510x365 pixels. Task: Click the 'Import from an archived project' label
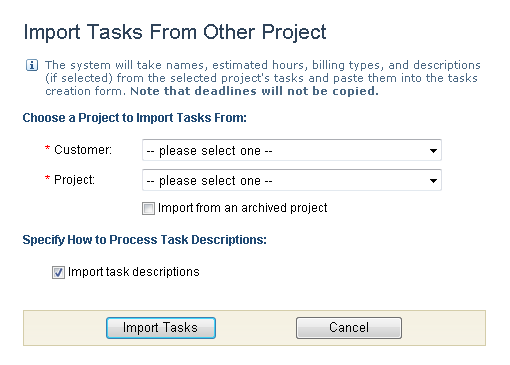point(243,208)
